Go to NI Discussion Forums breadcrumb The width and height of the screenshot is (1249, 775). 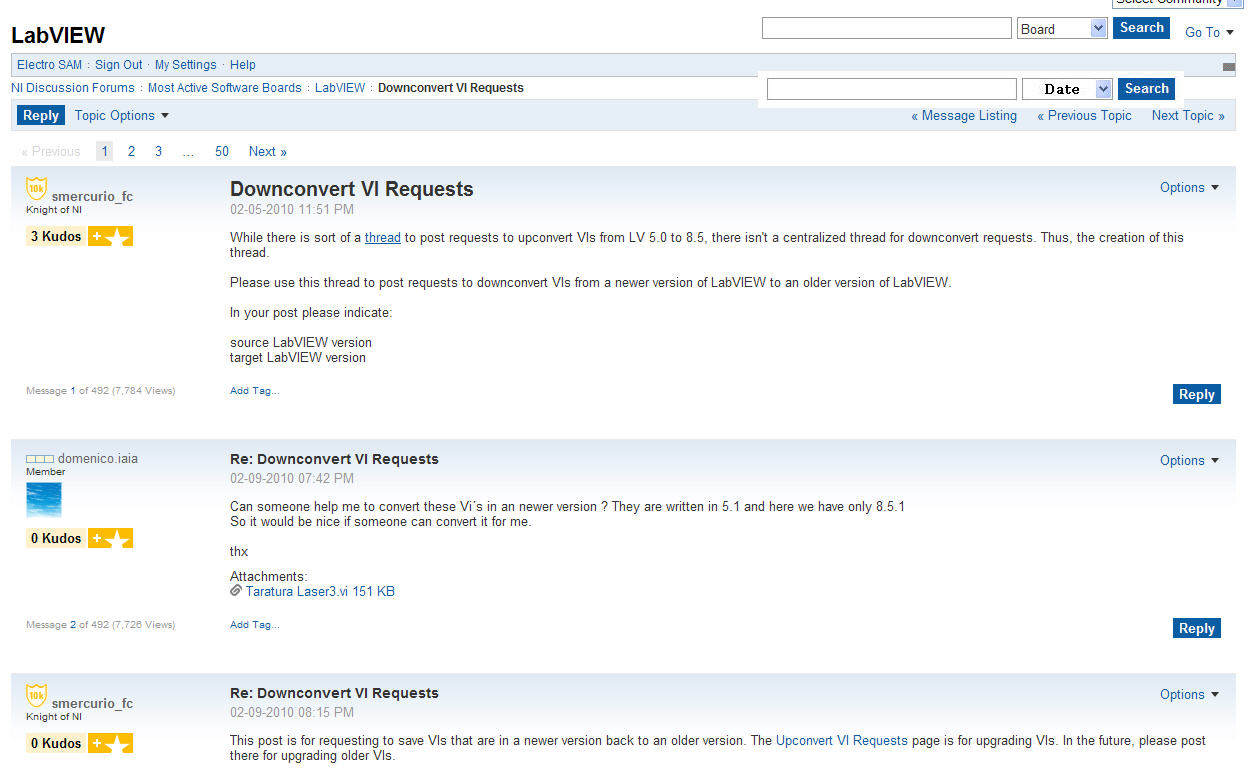73,88
